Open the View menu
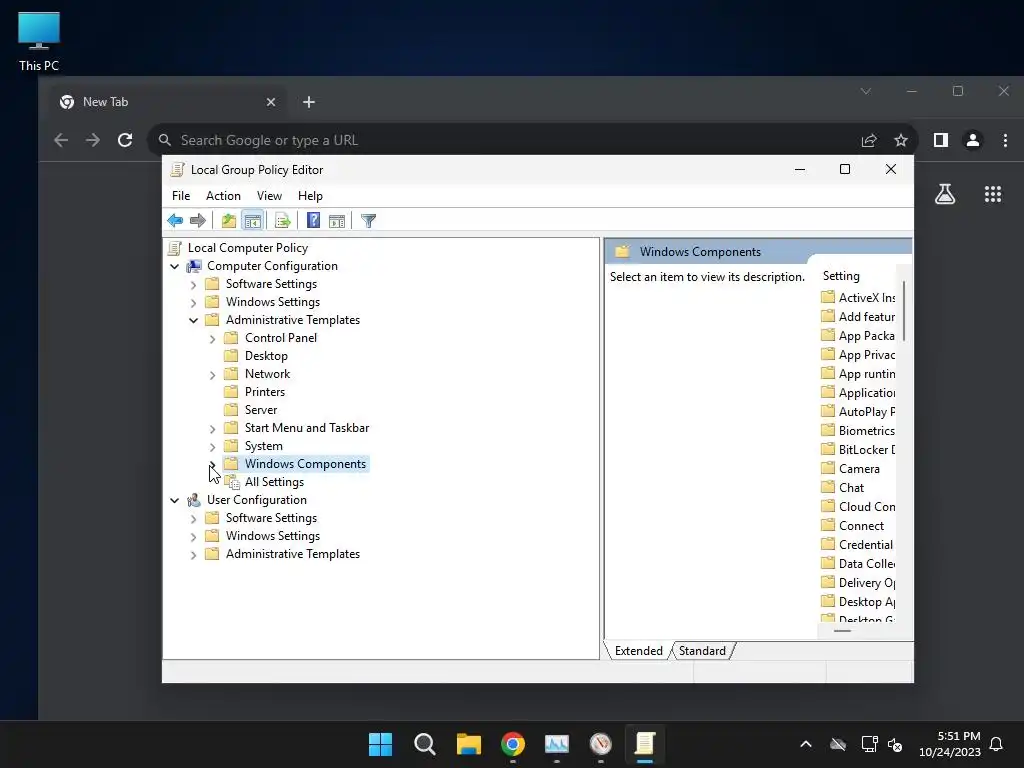The height and width of the screenshot is (768, 1024). click(x=269, y=196)
